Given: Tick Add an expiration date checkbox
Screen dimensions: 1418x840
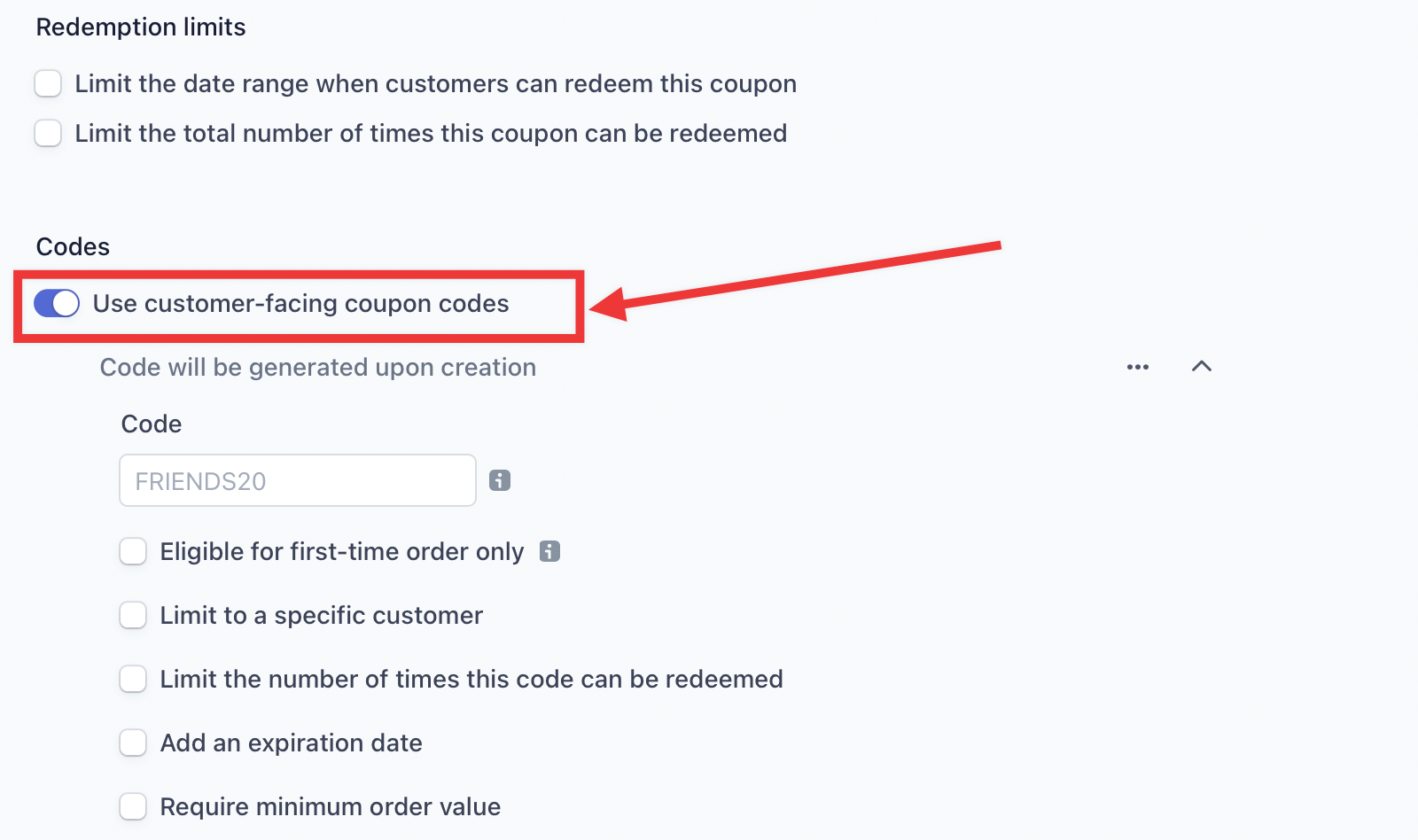Looking at the screenshot, I should 133,743.
